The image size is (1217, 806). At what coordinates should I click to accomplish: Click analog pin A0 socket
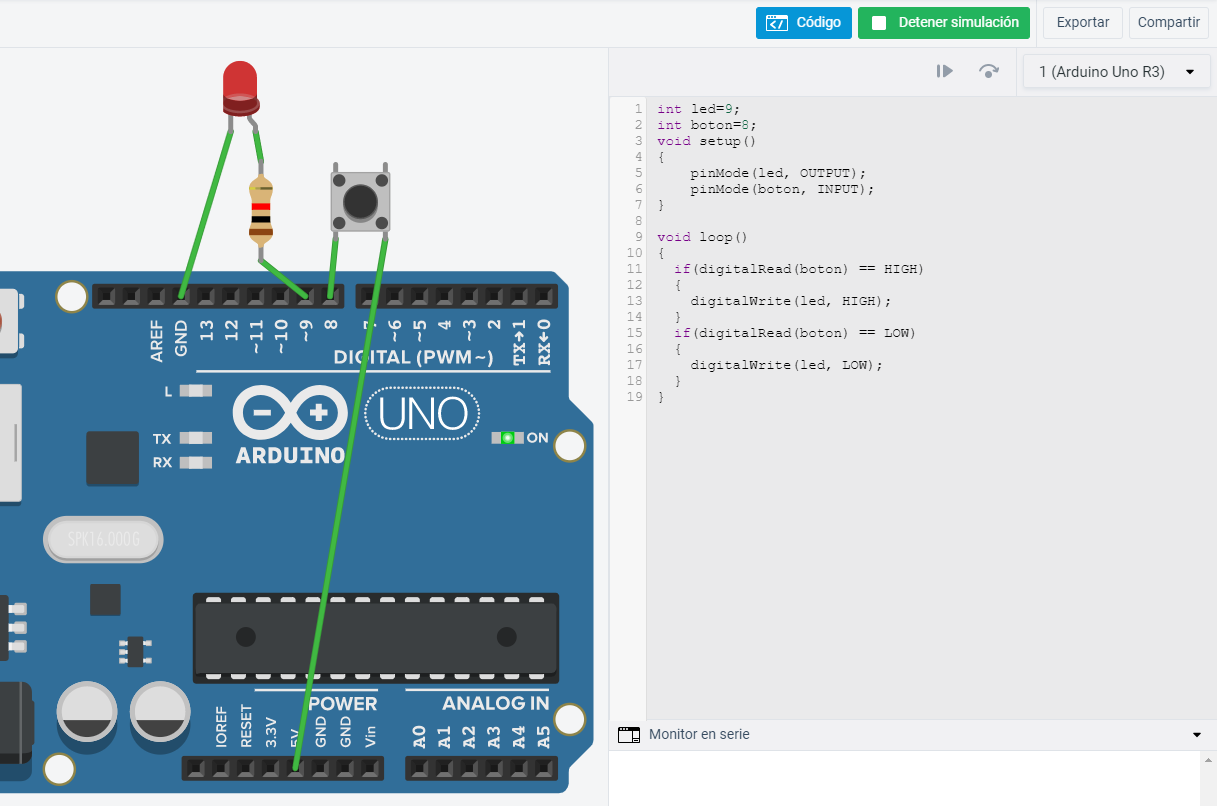[420, 768]
